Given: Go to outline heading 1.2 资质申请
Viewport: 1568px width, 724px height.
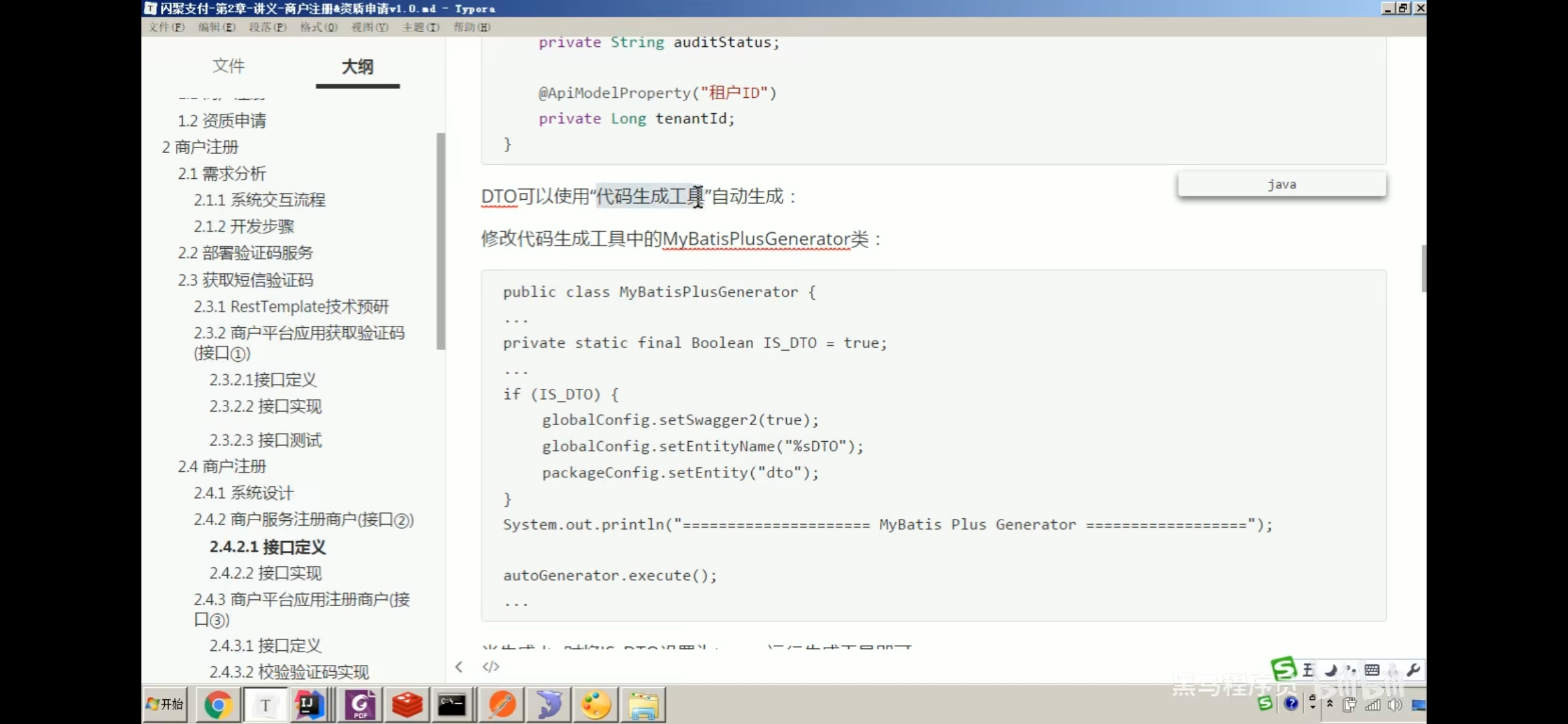Looking at the screenshot, I should point(221,121).
